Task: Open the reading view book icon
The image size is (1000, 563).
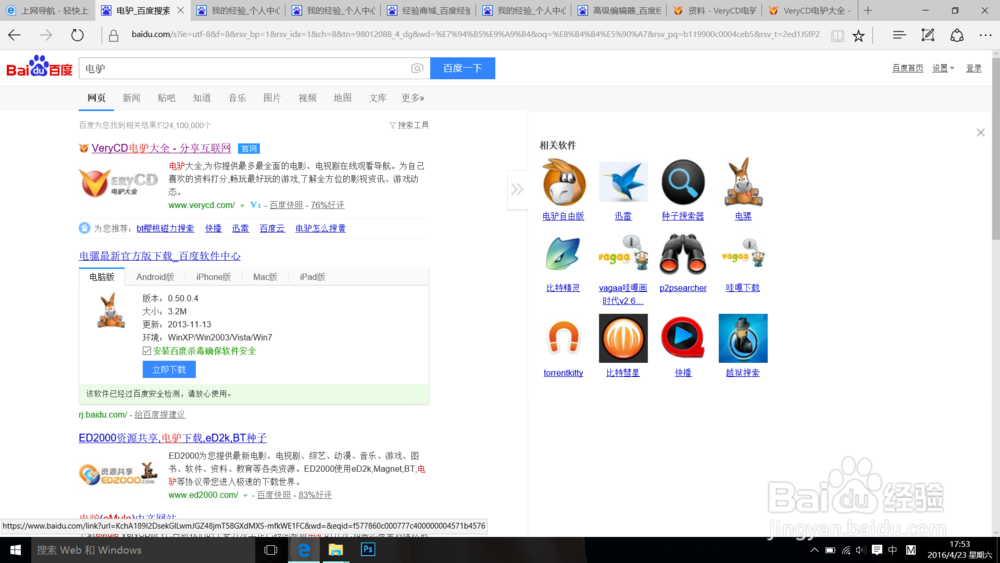Action: 837,36
